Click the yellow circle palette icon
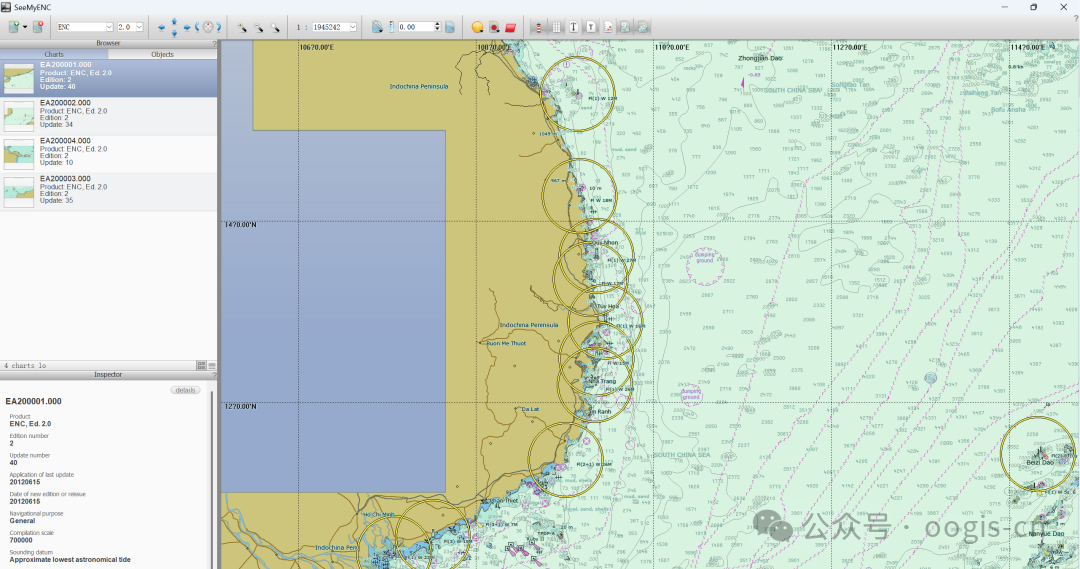This screenshot has width=1080, height=569. (477, 27)
